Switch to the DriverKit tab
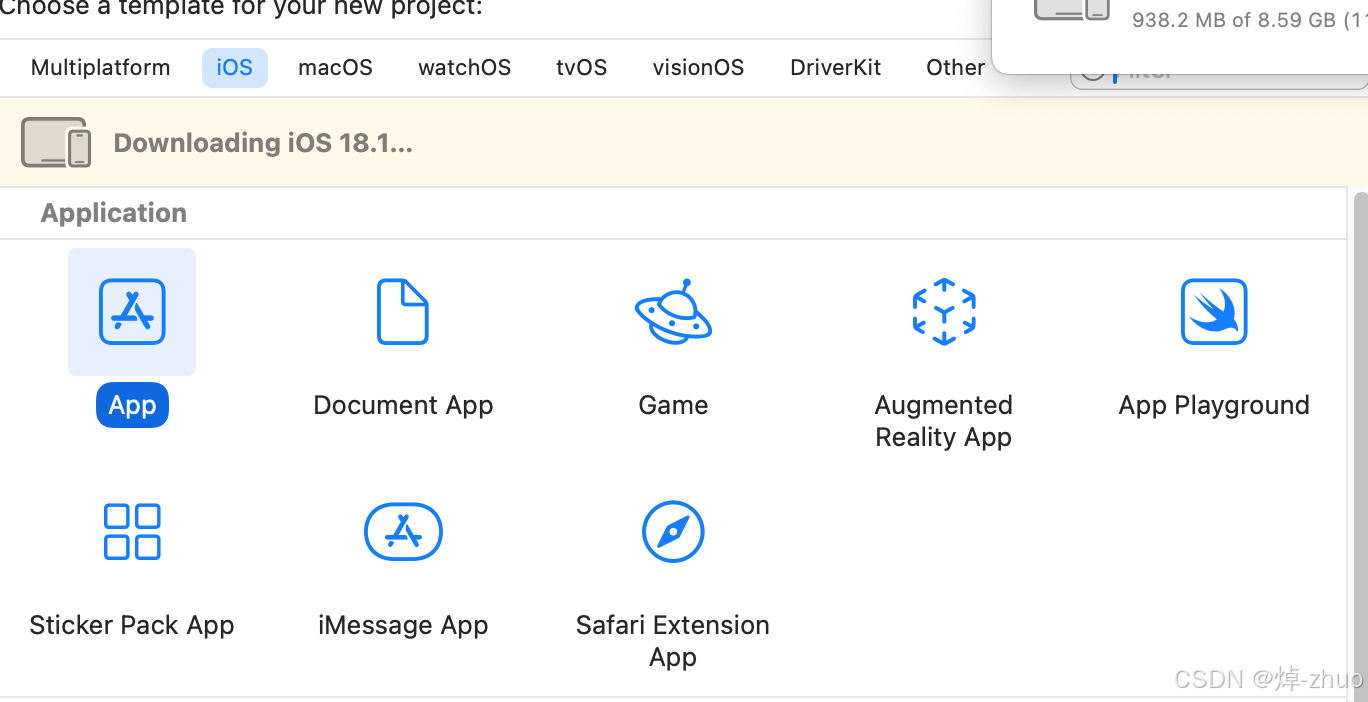The height and width of the screenshot is (702, 1368). point(836,68)
